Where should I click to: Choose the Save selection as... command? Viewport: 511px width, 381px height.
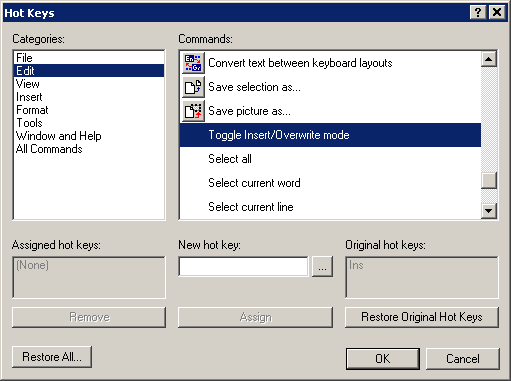pos(330,87)
